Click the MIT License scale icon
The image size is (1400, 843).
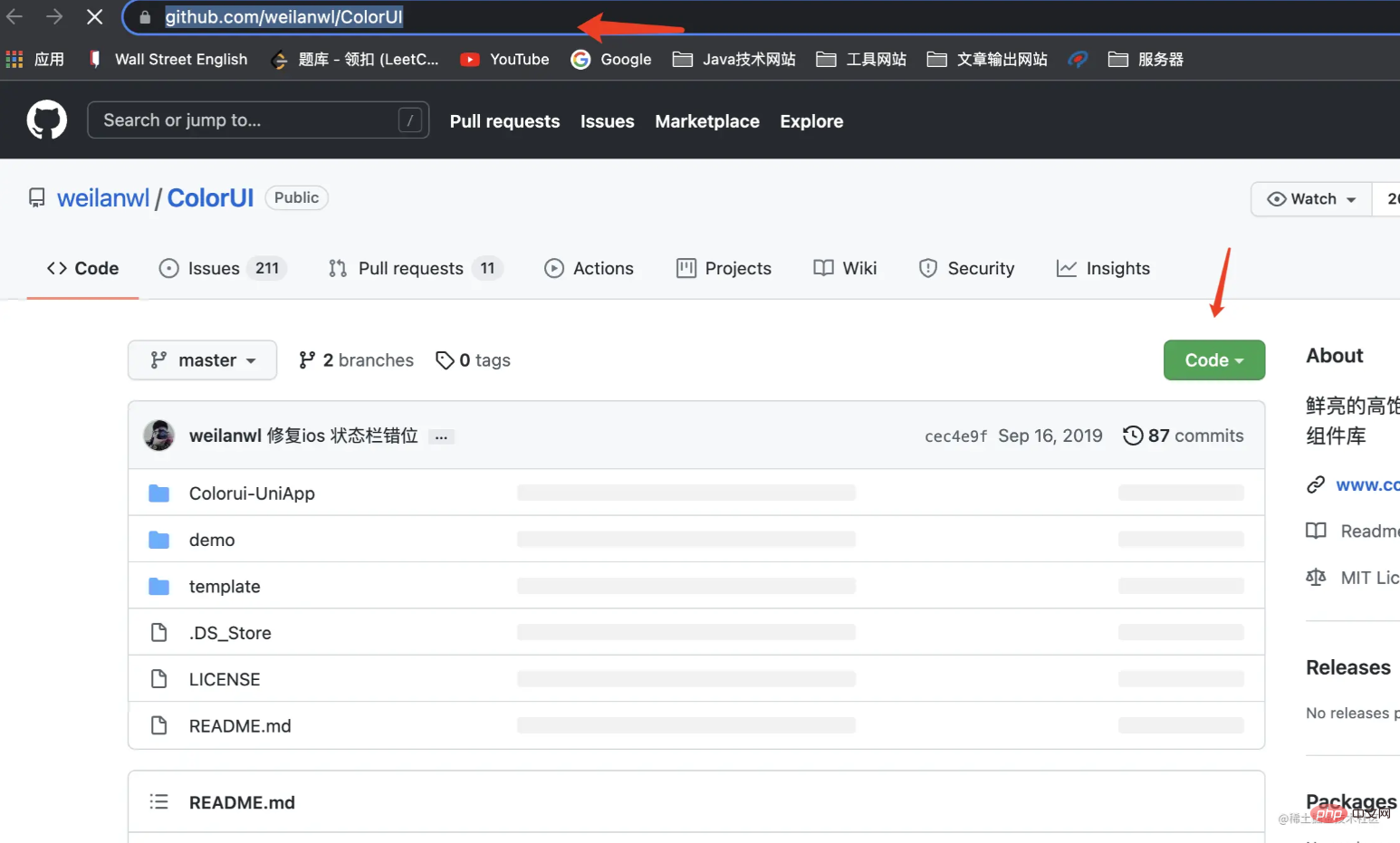1316,577
